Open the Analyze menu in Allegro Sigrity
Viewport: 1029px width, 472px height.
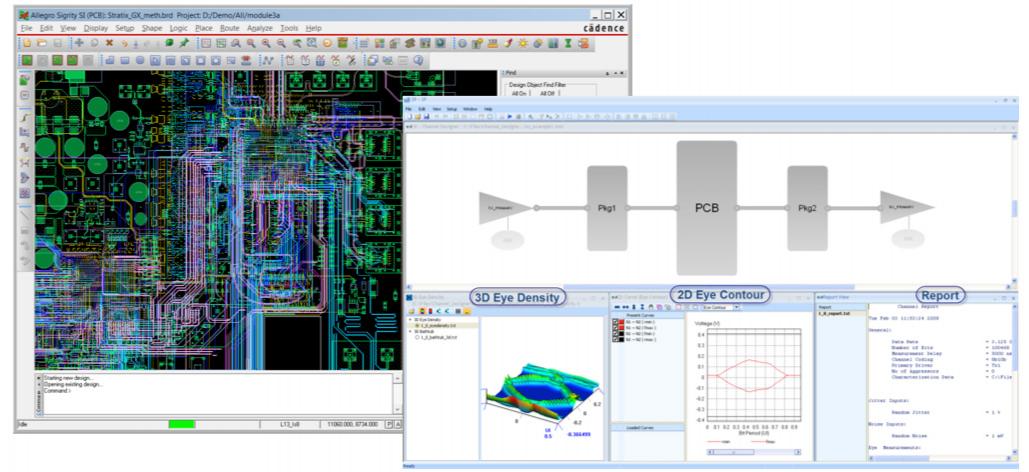260,28
